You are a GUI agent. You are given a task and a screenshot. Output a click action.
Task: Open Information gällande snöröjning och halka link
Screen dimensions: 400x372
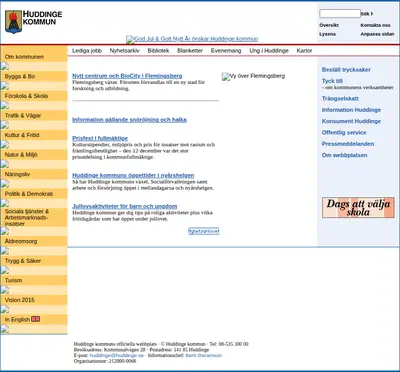(x=129, y=120)
